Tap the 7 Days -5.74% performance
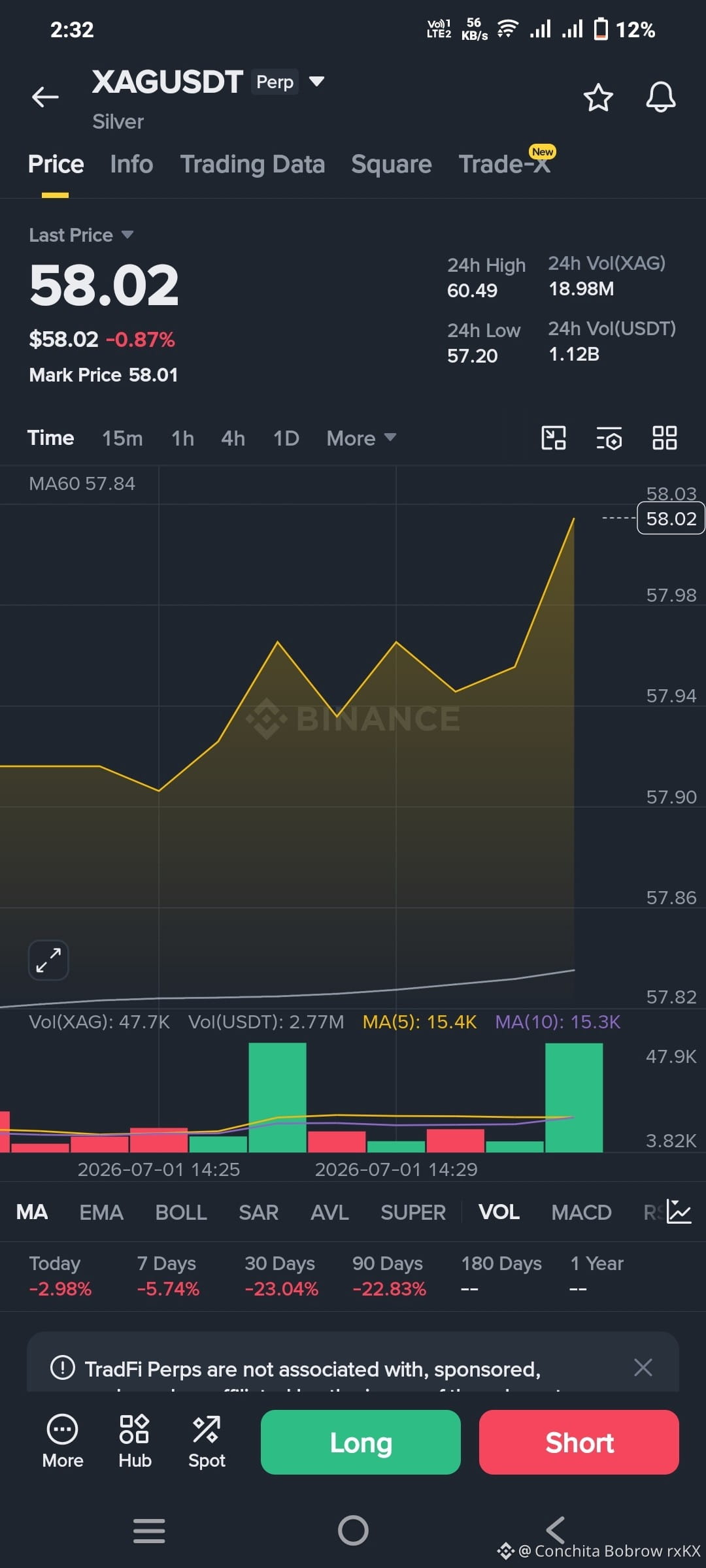 (x=168, y=1276)
